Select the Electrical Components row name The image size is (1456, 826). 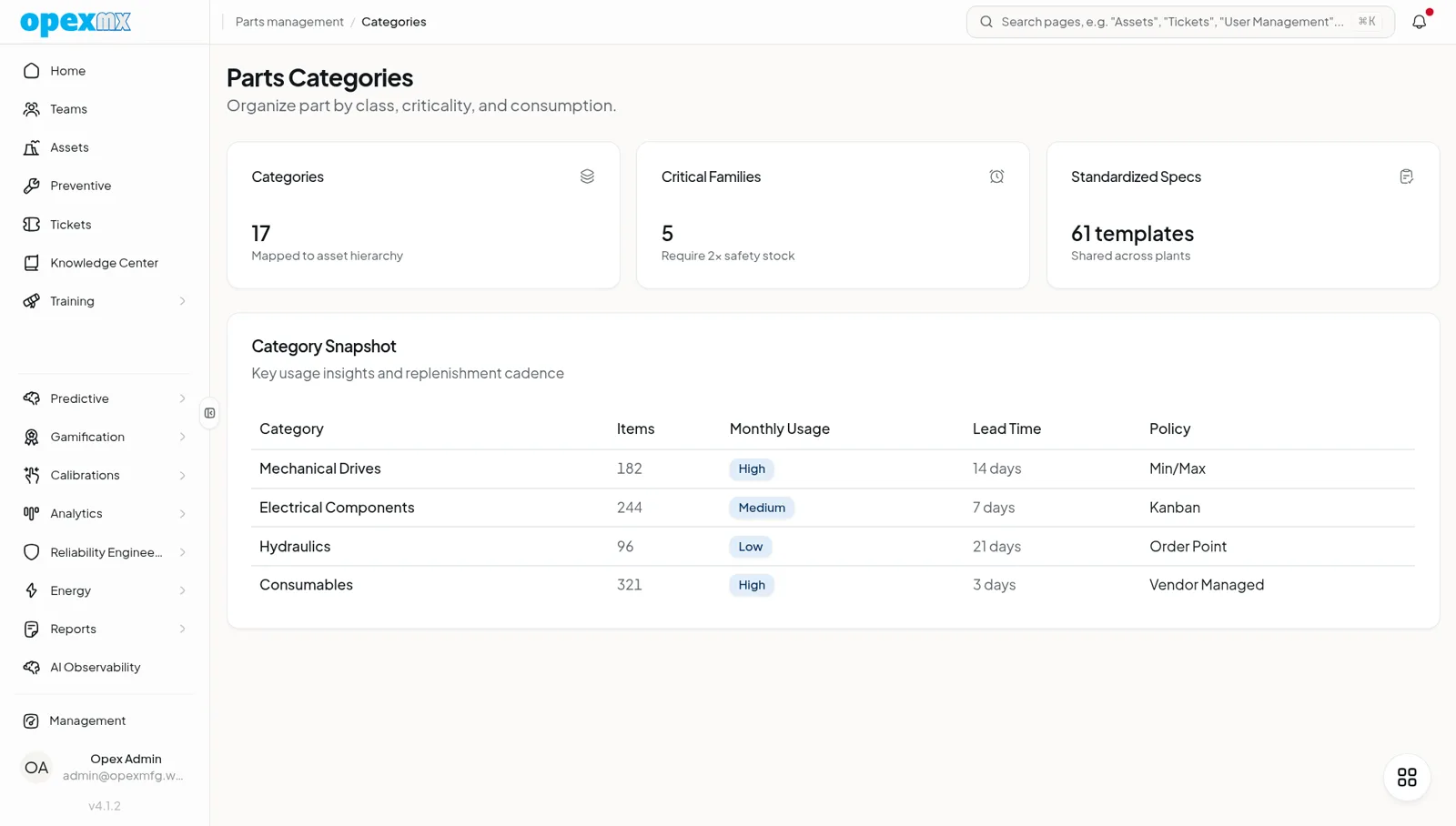point(337,508)
